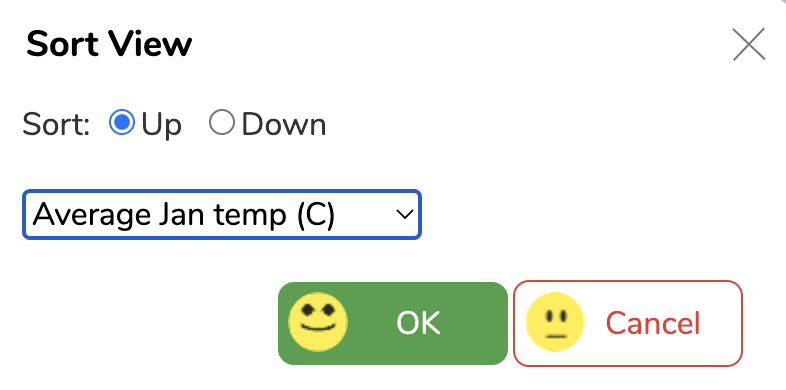The height and width of the screenshot is (390, 786).
Task: Click the smiling face icon on OK
Action: [x=318, y=322]
